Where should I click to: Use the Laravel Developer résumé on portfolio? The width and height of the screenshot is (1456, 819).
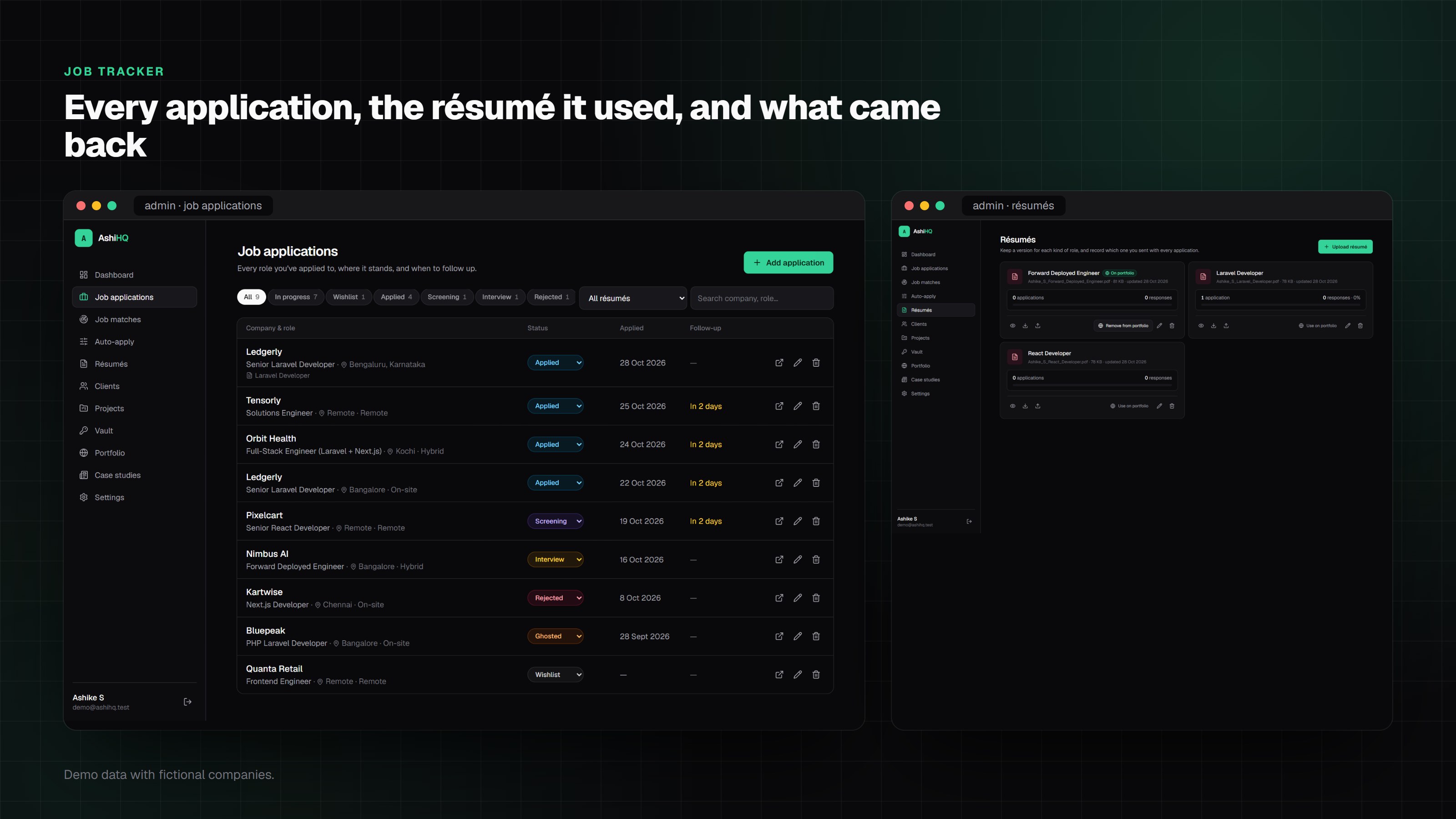point(1318,326)
